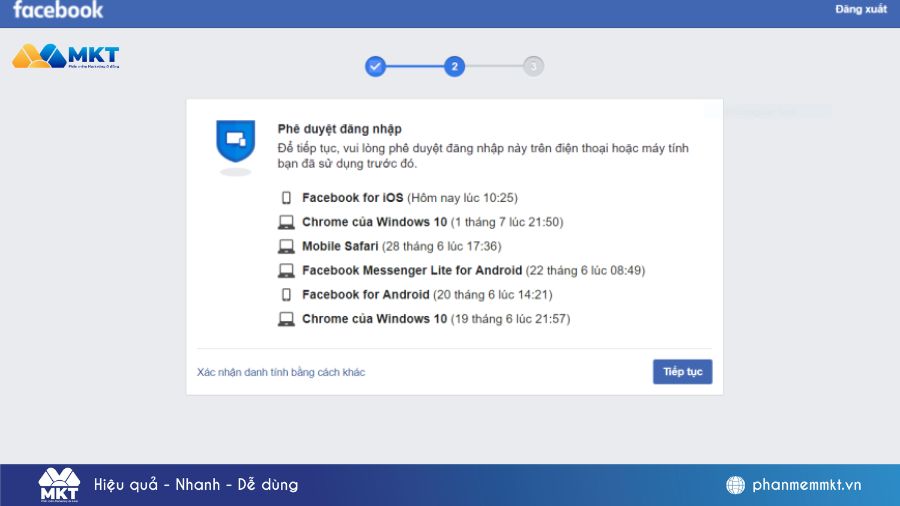Click the MKT logo at top left
Screen dimensions: 900x506
[65, 56]
